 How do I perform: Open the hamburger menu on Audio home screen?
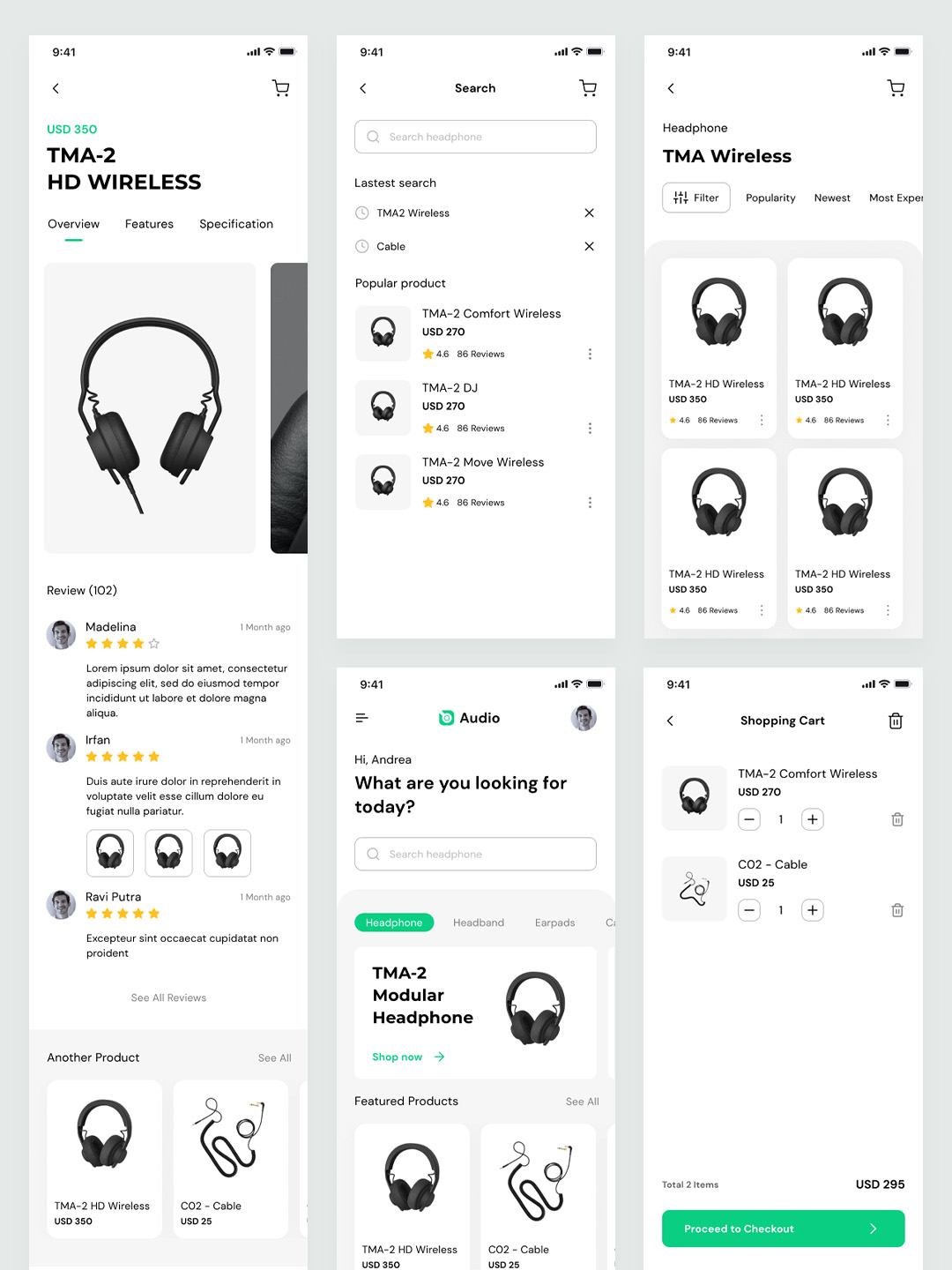pyautogui.click(x=361, y=718)
